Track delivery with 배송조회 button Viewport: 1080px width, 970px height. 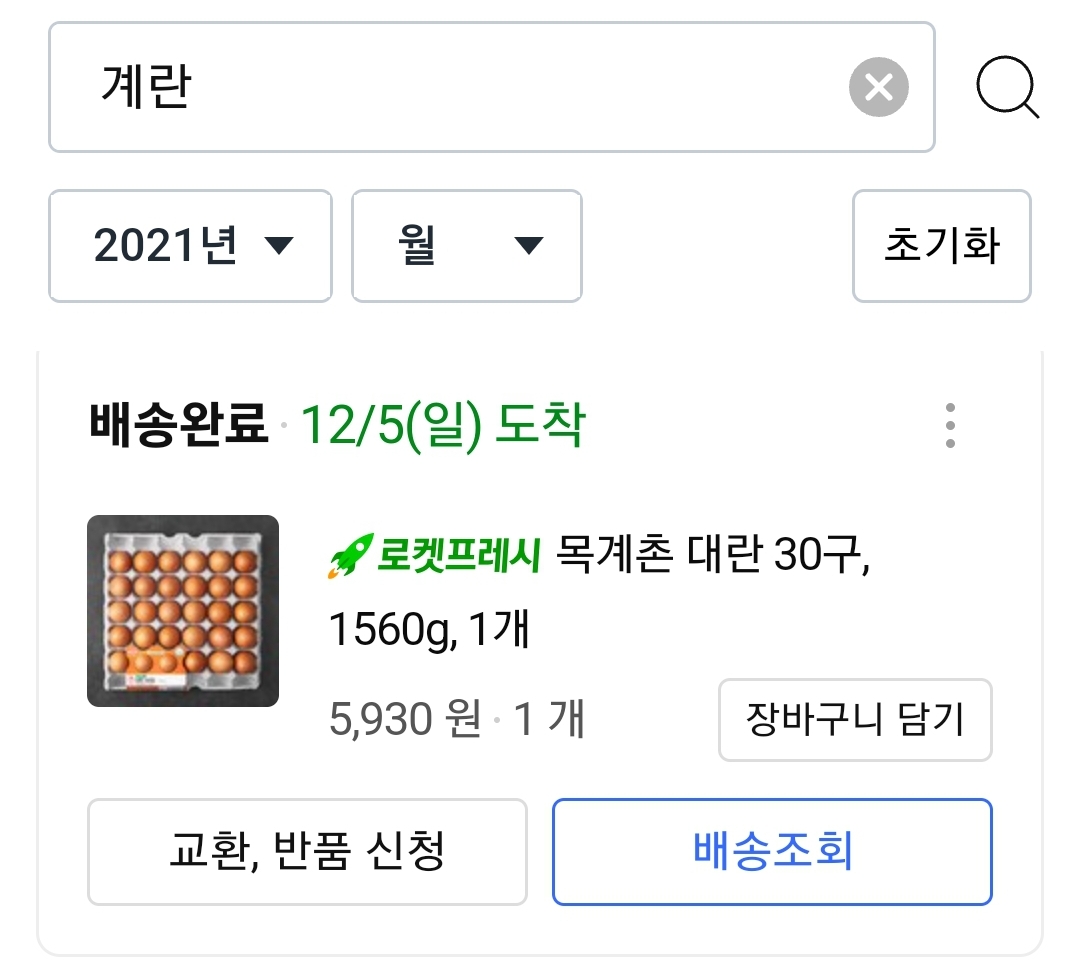(x=772, y=852)
